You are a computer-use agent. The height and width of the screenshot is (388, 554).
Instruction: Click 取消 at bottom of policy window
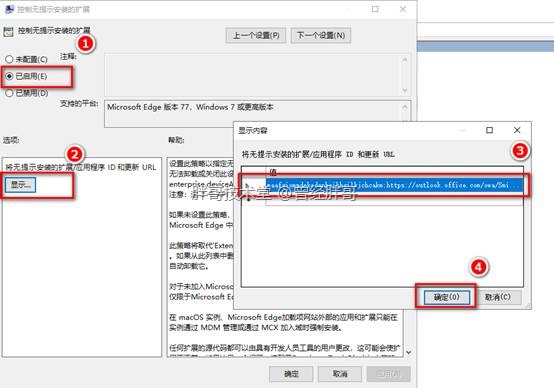tap(340, 374)
